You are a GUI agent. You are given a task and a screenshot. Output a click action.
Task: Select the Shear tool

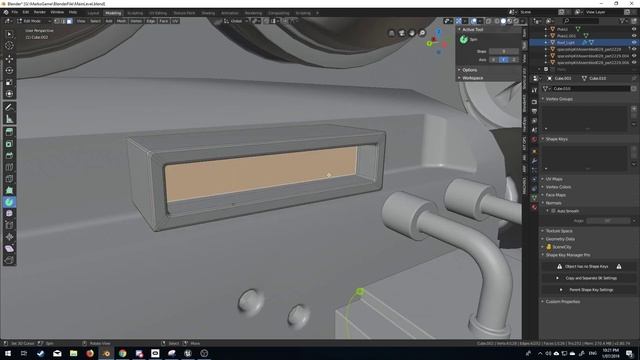click(9, 249)
